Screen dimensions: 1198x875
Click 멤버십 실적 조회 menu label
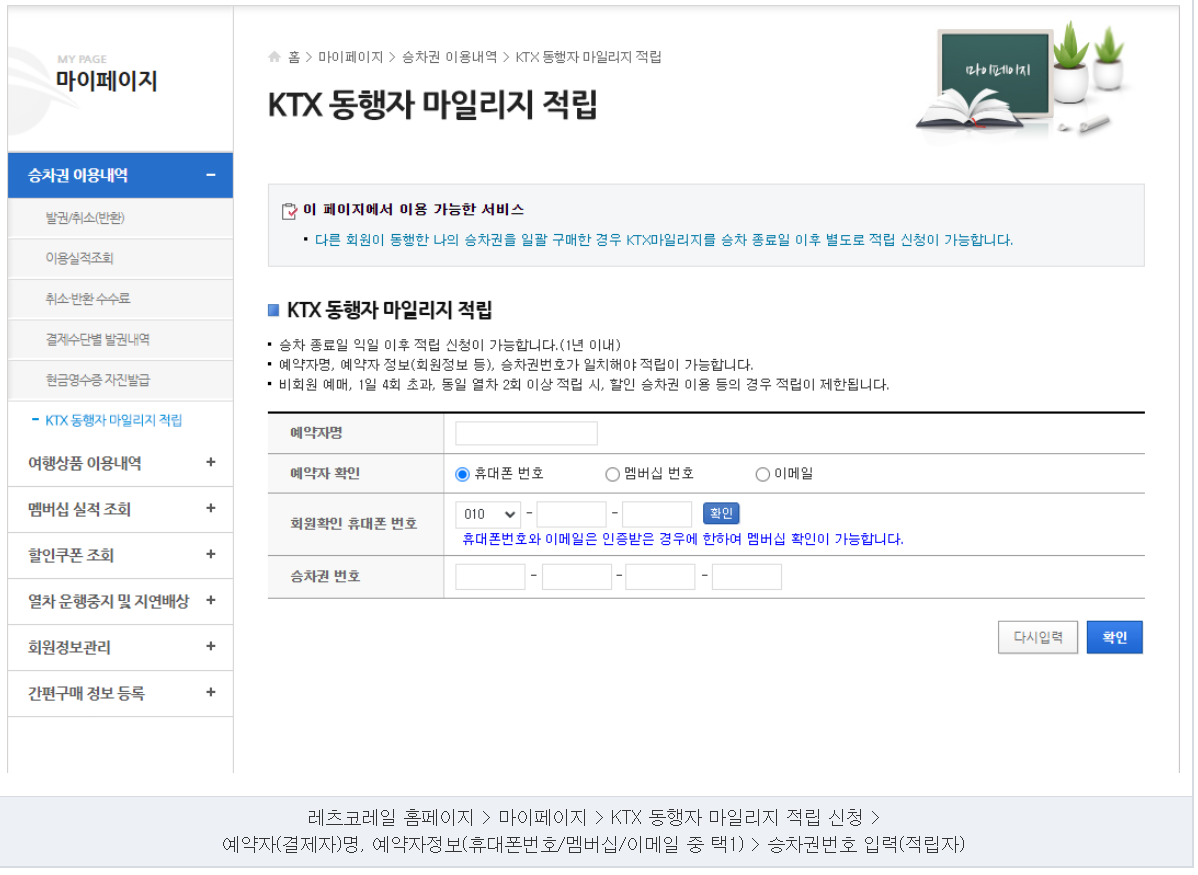(x=79, y=510)
